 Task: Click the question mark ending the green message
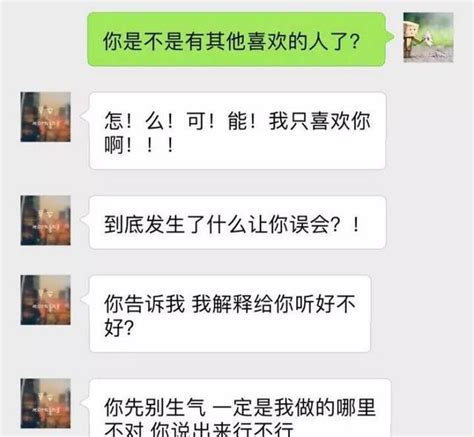[x=355, y=41]
